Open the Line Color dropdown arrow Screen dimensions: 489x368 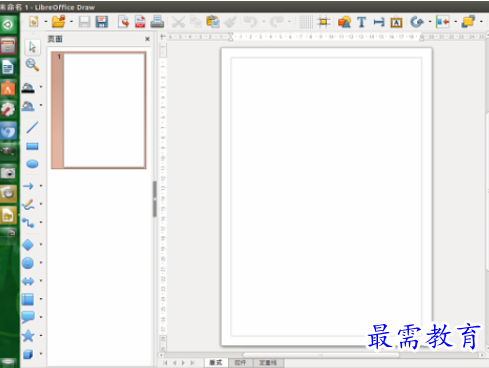(x=41, y=87)
